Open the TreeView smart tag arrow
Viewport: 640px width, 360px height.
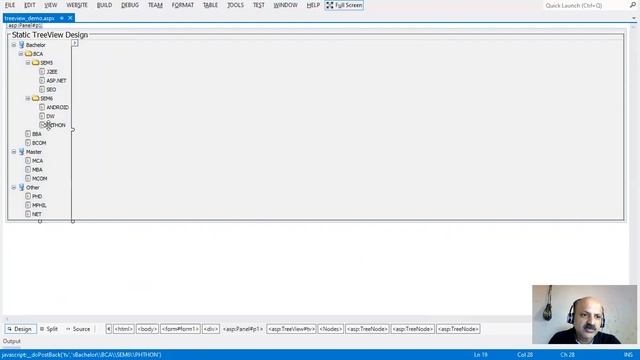click(x=75, y=43)
